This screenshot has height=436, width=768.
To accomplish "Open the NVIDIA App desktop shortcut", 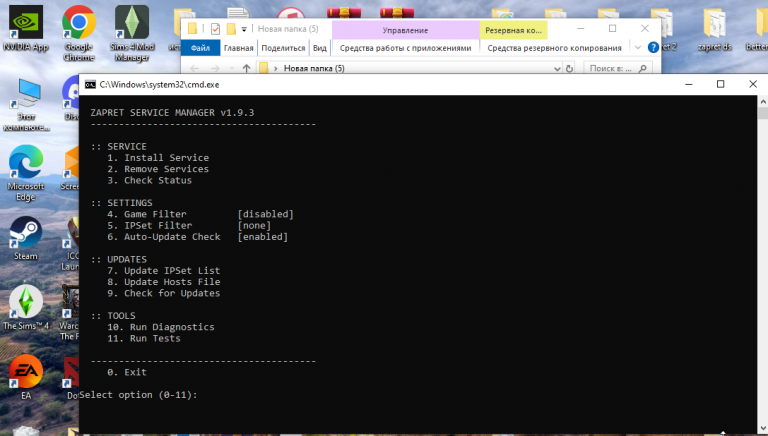I will 25,28.
